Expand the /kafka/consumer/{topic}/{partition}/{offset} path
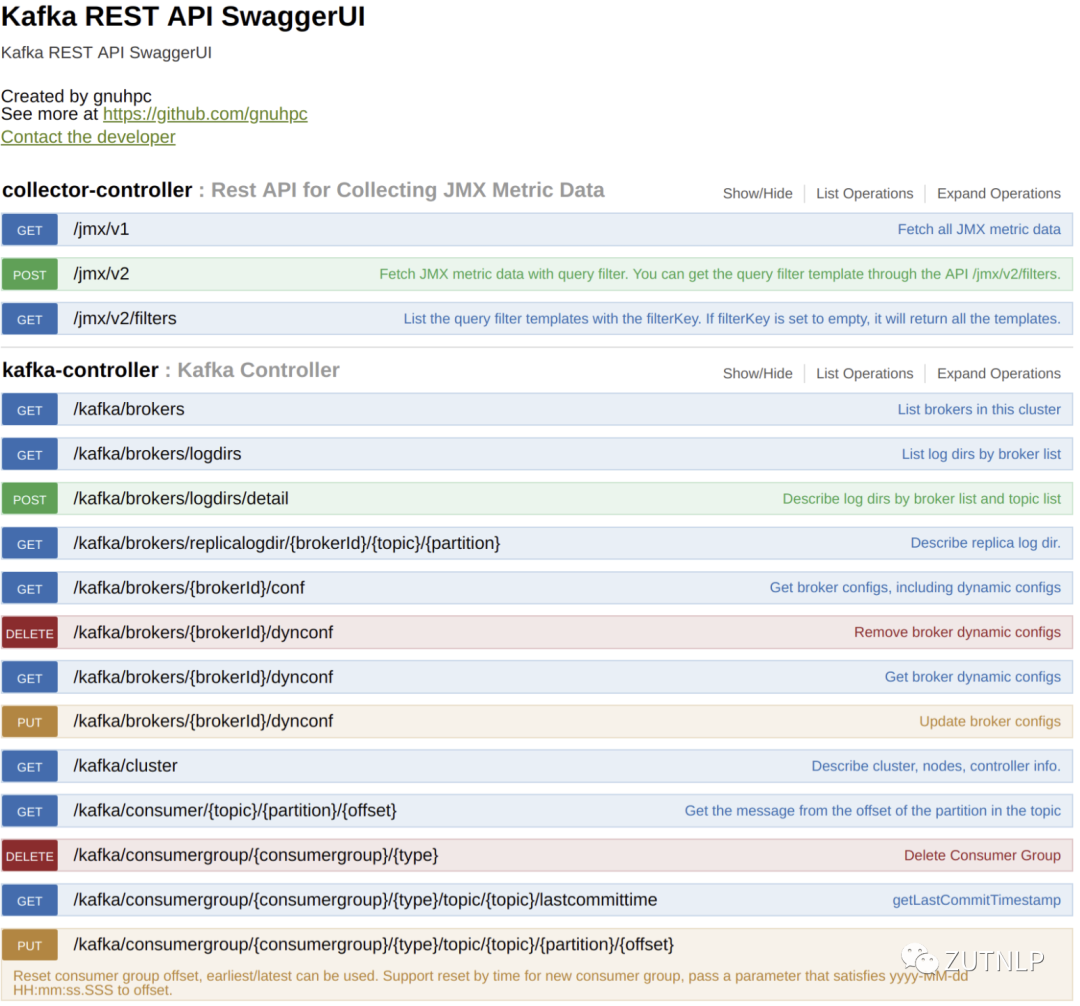Screen dimensions: 1080x1006 (235, 810)
